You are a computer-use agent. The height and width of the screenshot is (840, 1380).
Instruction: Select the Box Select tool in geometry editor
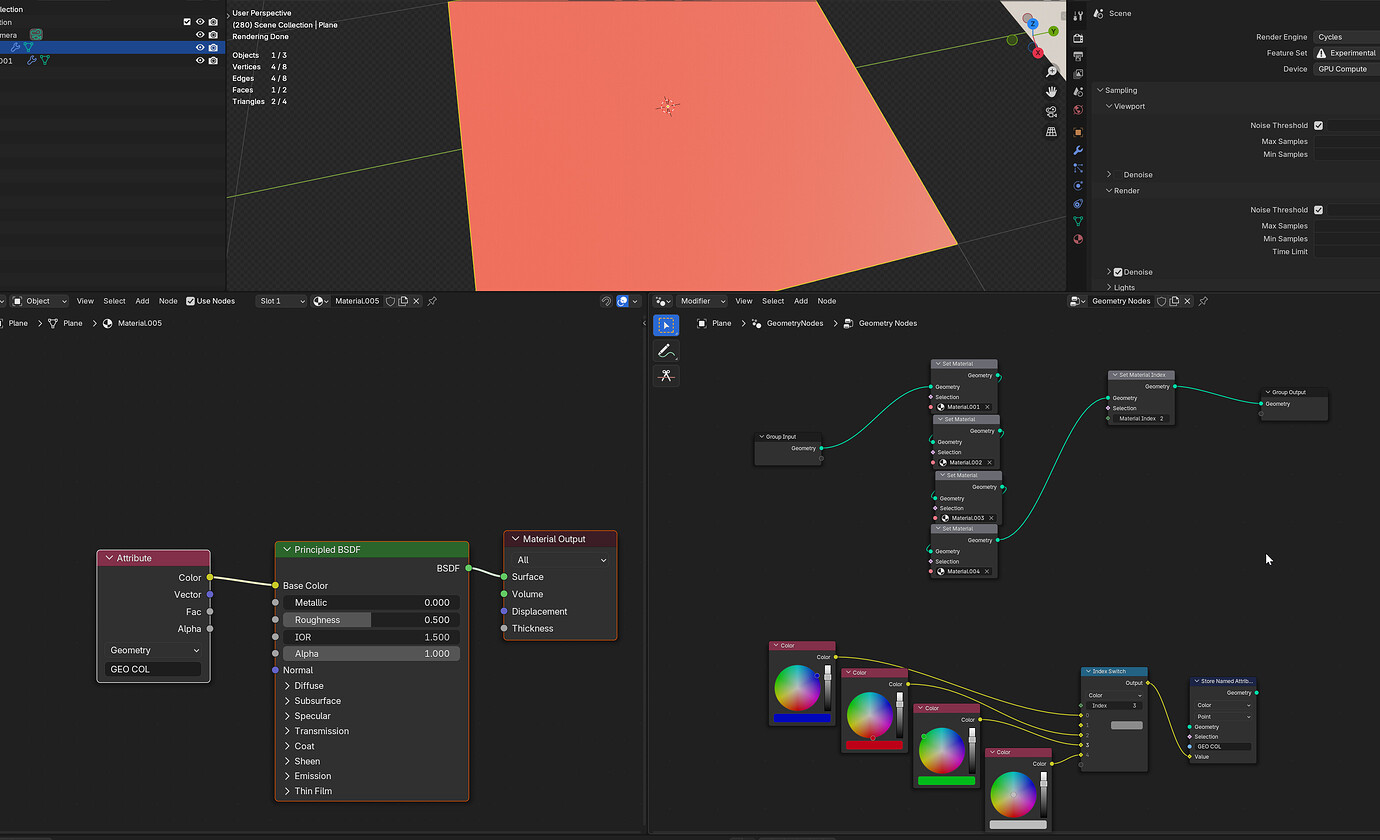pos(666,325)
